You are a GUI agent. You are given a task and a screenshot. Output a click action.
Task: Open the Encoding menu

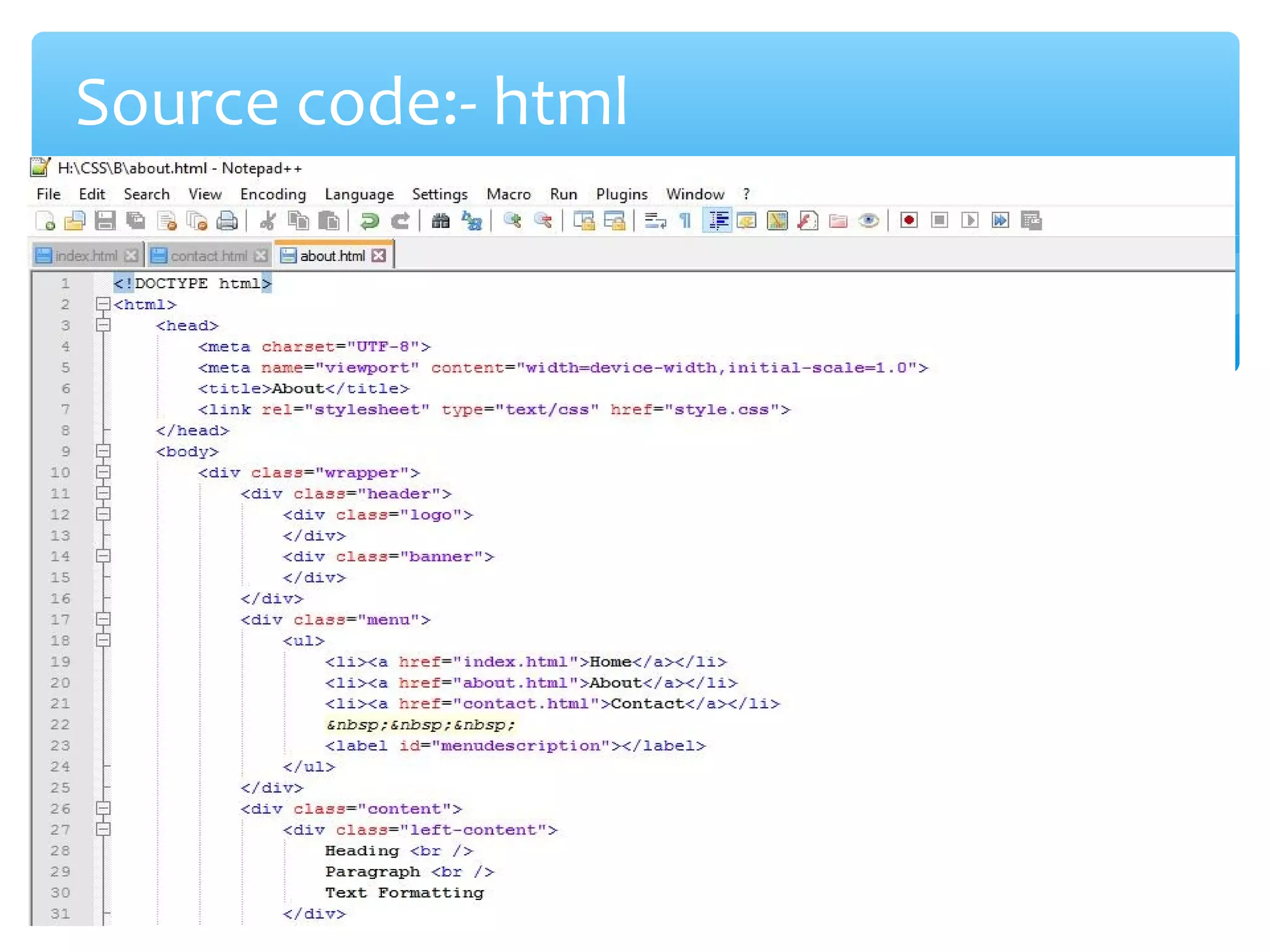point(273,195)
